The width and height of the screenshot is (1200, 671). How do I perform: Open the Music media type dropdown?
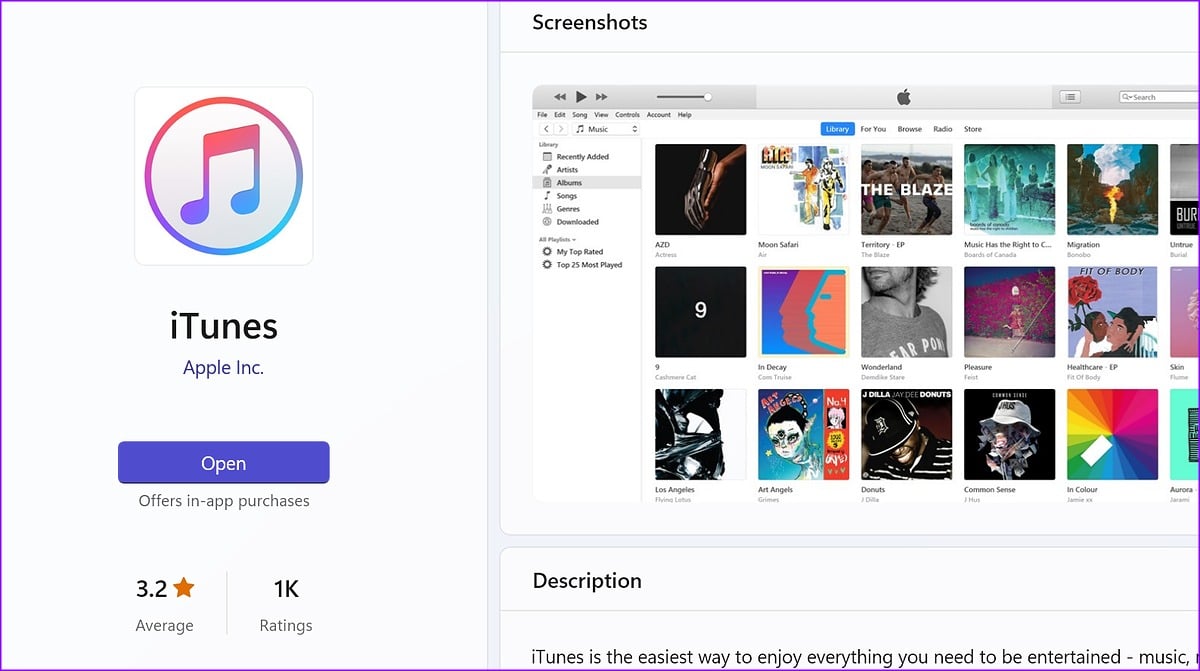coord(606,129)
